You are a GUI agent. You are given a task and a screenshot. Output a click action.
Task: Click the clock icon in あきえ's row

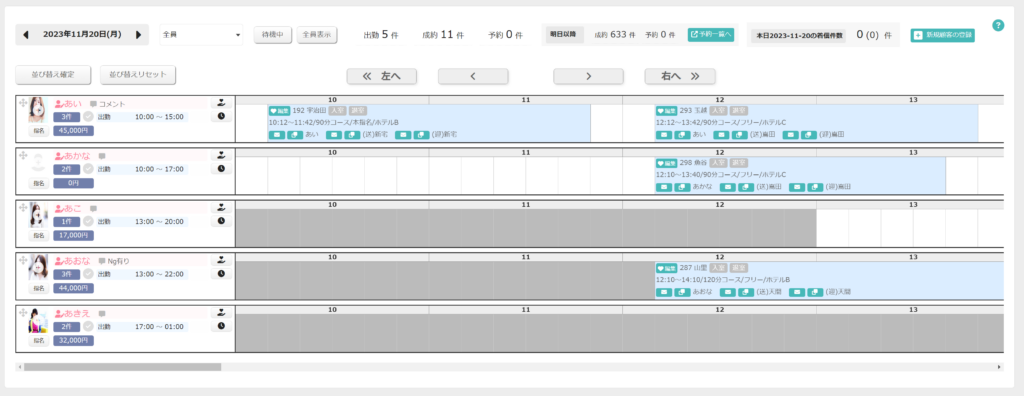pyautogui.click(x=221, y=325)
